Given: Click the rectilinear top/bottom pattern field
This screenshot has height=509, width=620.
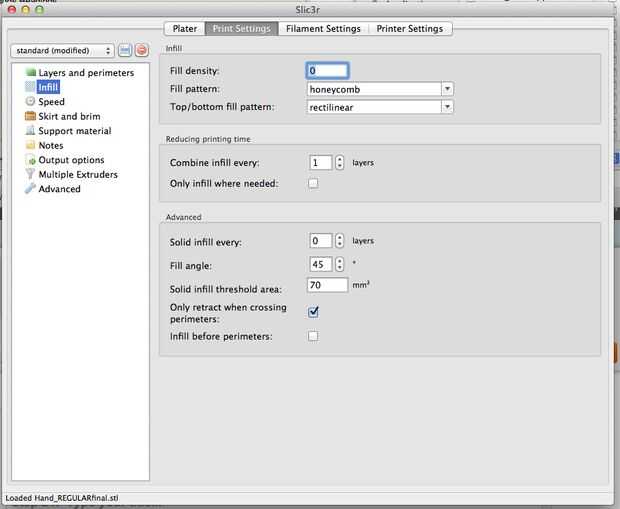Looking at the screenshot, I should pos(374,107).
